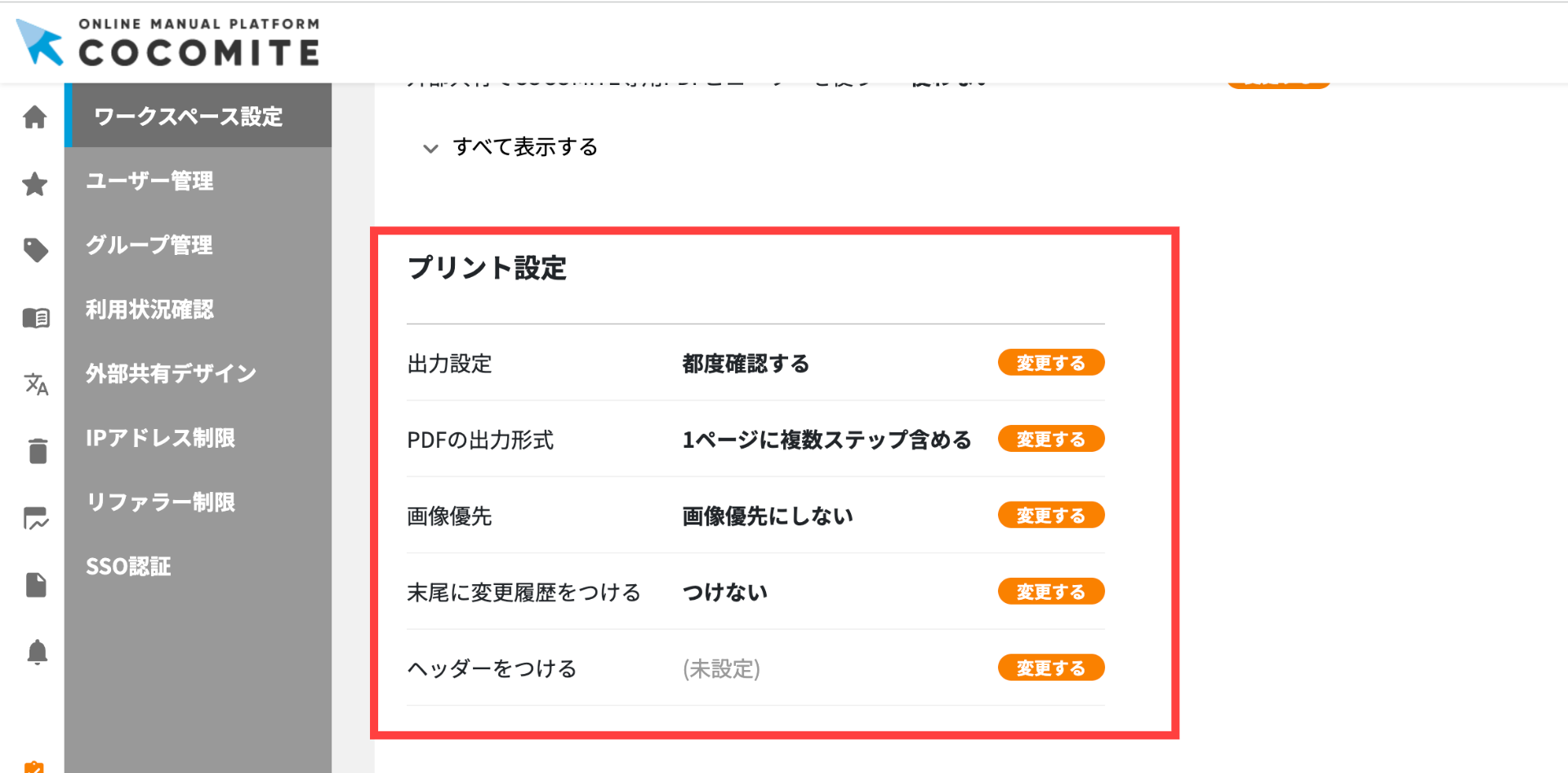1568x773 pixels.
Task: Open SSO認証 menu item
Action: coord(129,566)
